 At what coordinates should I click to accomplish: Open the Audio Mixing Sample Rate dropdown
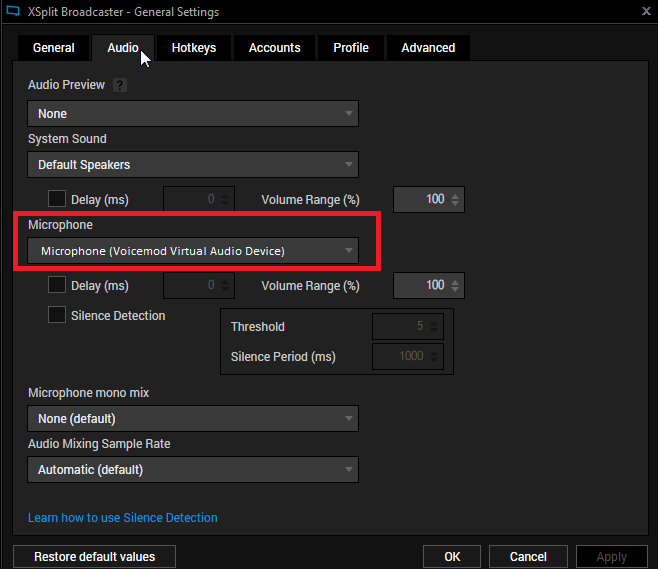193,470
